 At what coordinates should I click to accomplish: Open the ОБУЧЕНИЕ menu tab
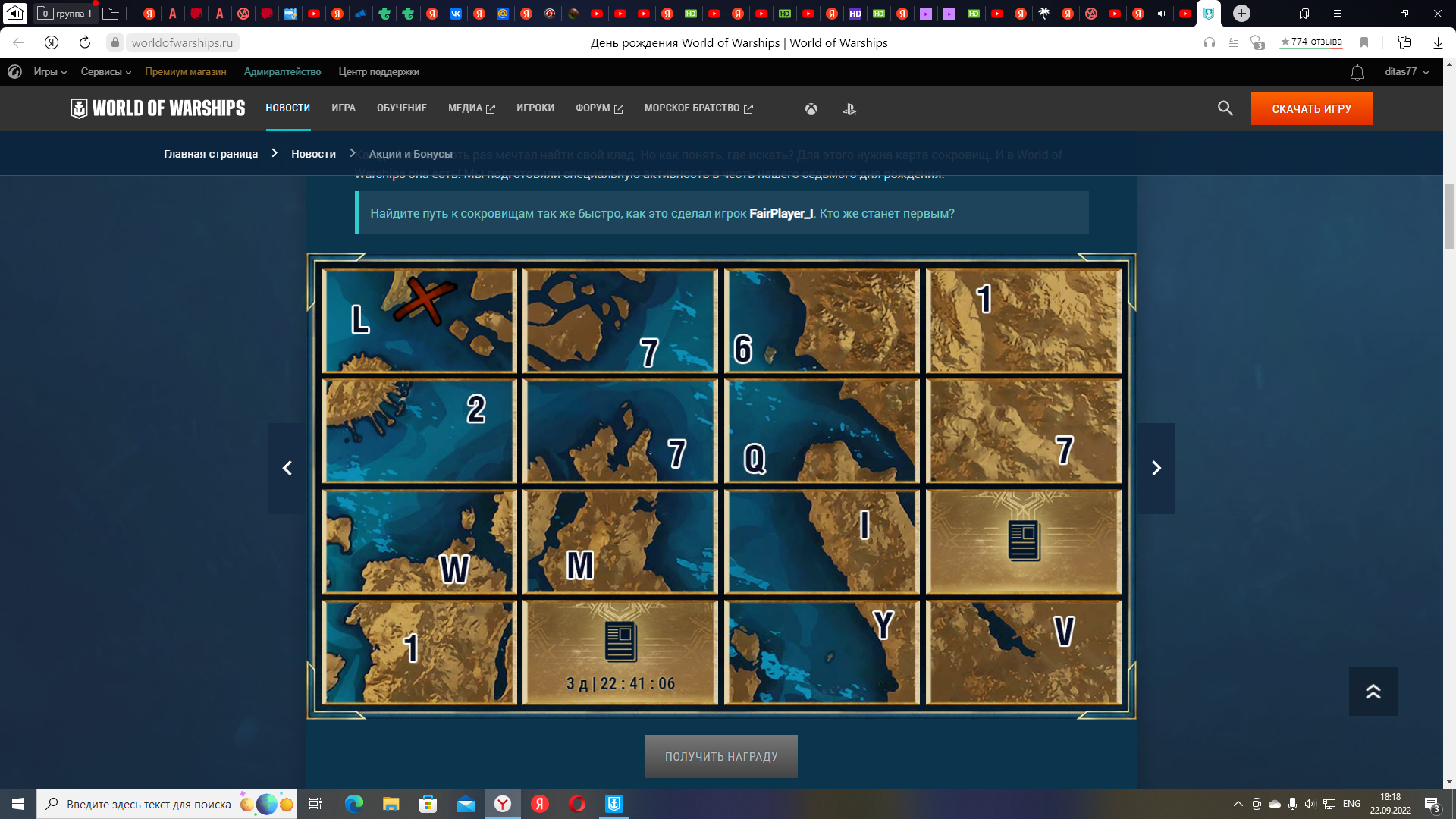(x=402, y=108)
